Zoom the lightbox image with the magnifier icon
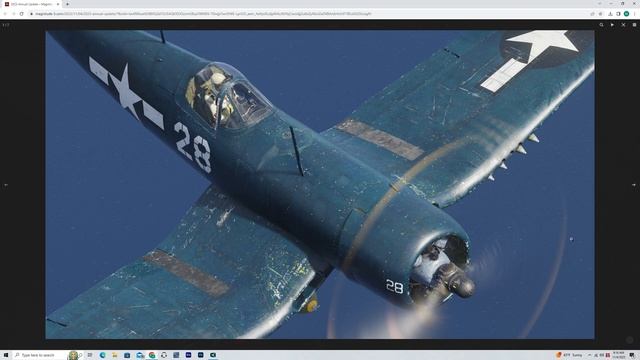 tap(601, 25)
